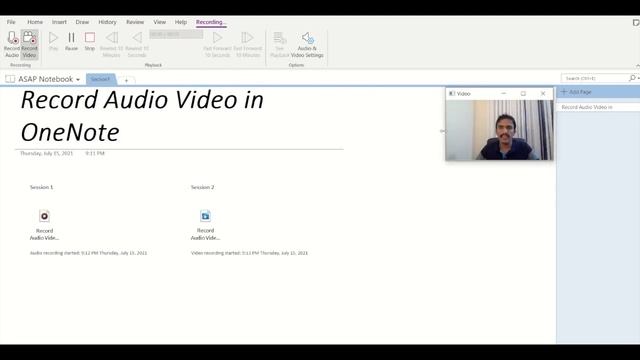
Task: Click Add Page in the page pane
Action: coord(576,92)
